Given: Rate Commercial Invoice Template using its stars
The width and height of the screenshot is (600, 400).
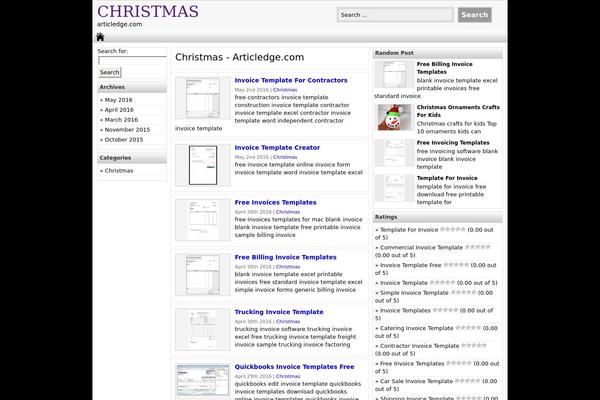Looking at the screenshot, I should click(x=478, y=247).
